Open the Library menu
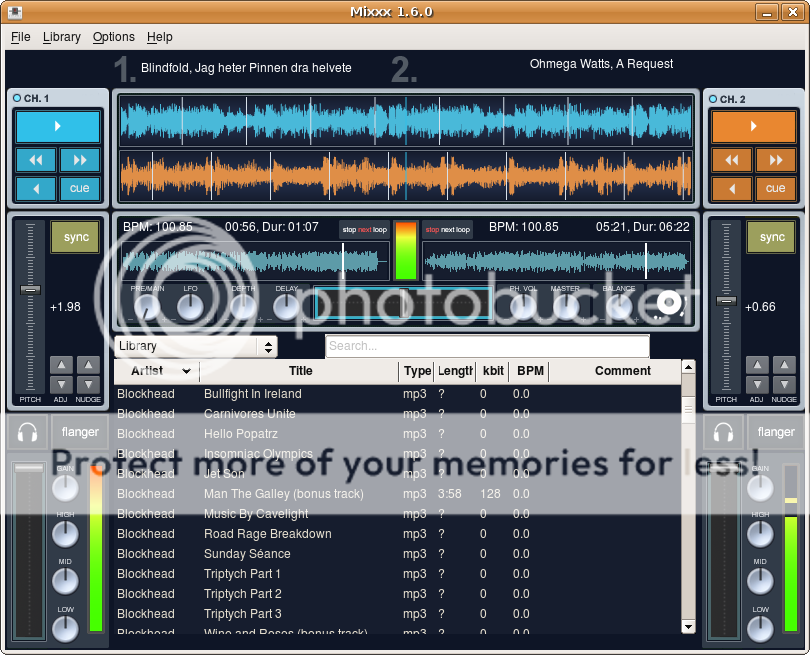The image size is (810, 655). pyautogui.click(x=62, y=37)
